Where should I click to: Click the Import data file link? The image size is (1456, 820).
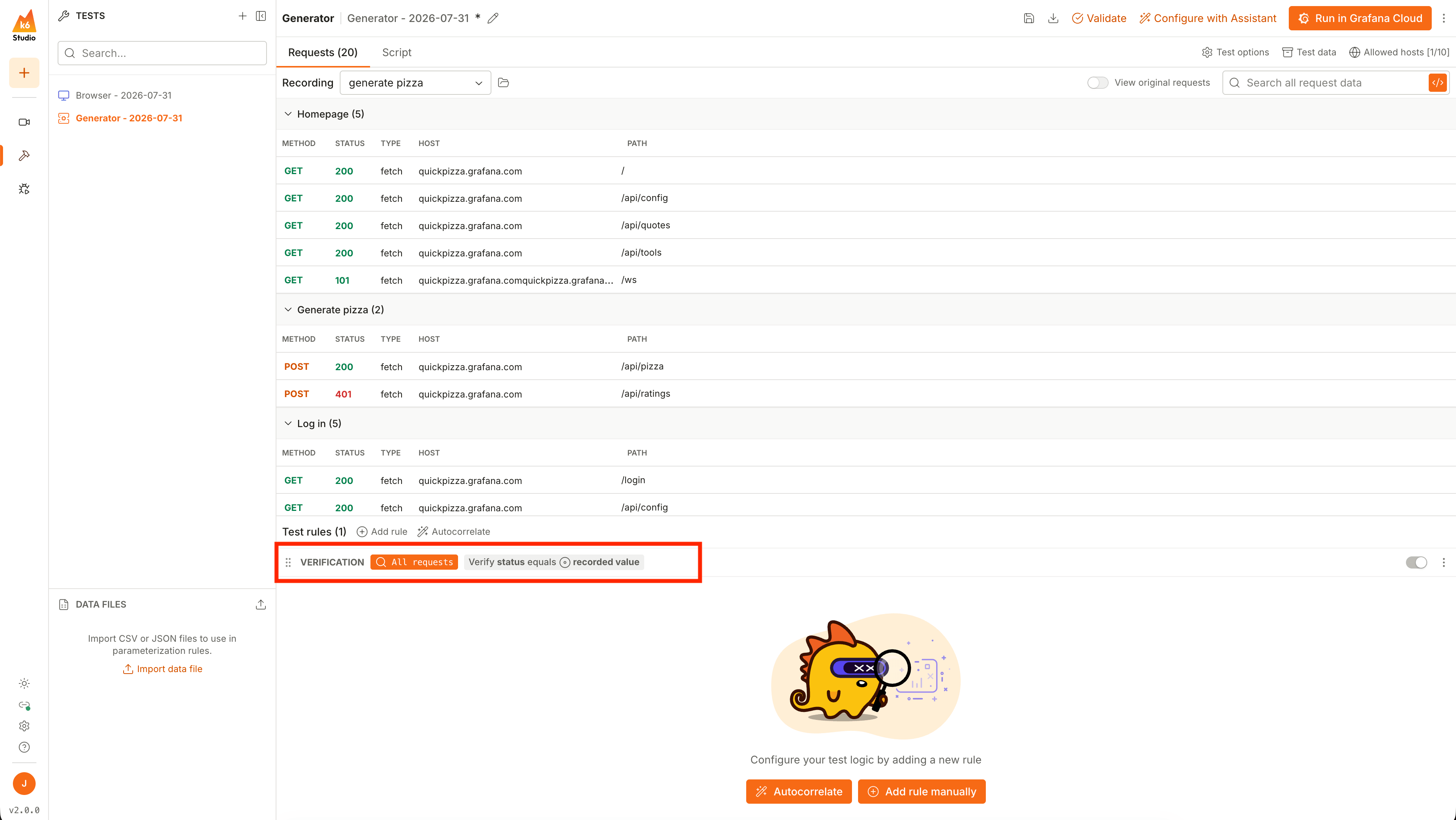point(162,669)
